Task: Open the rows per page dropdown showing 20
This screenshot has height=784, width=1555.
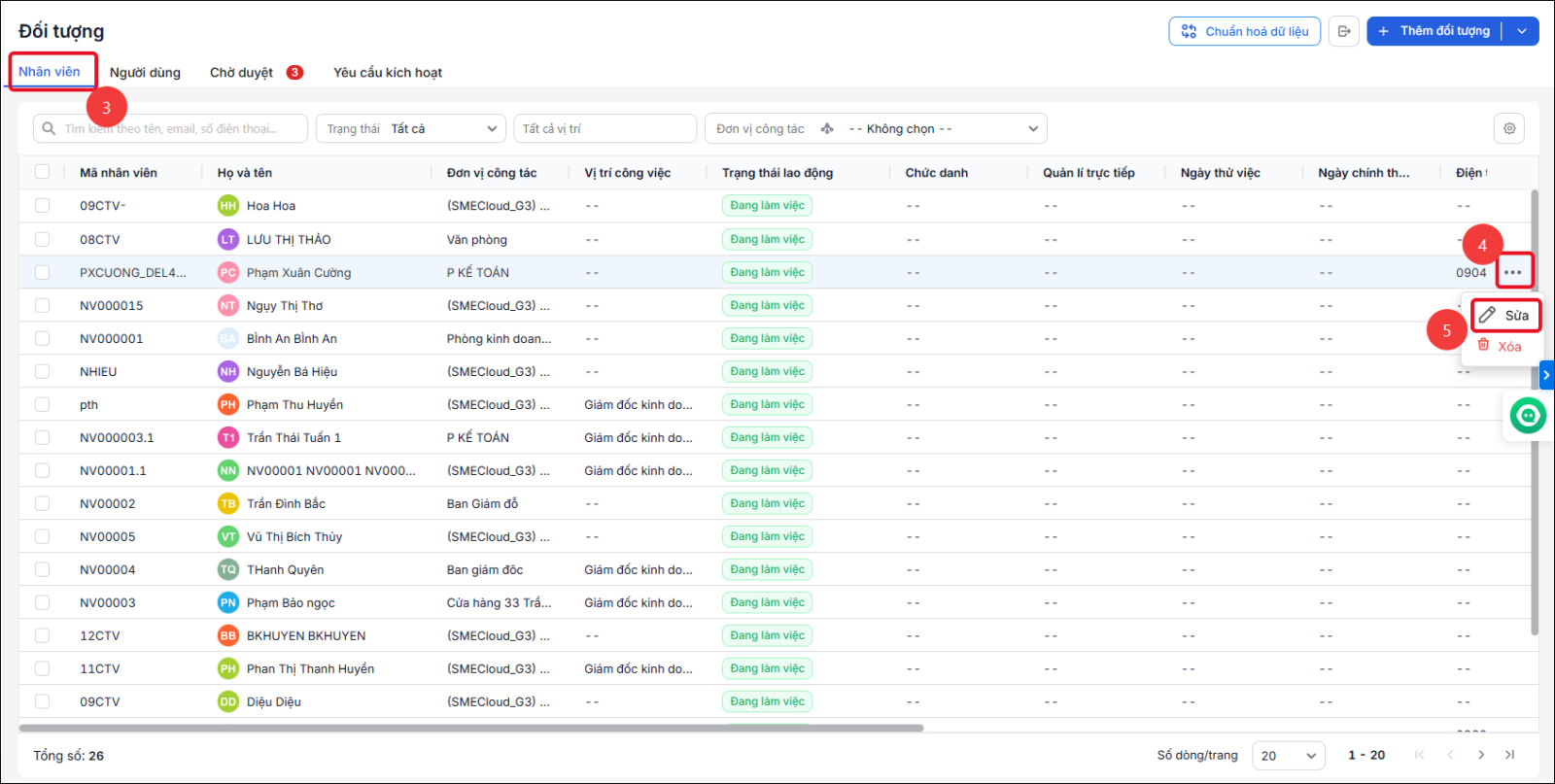Action: pyautogui.click(x=1289, y=755)
